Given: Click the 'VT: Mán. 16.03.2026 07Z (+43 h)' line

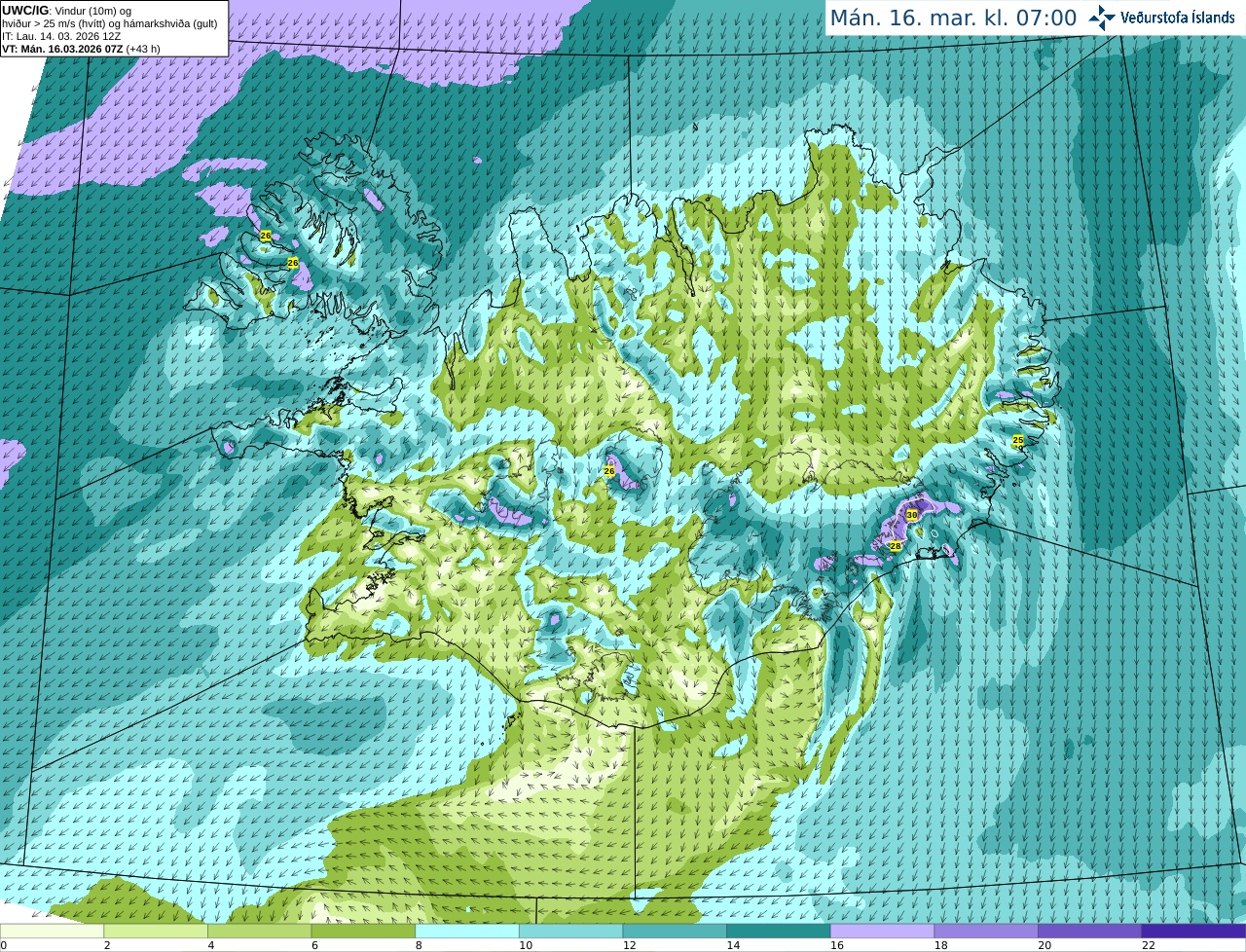Looking at the screenshot, I should click(x=81, y=49).
